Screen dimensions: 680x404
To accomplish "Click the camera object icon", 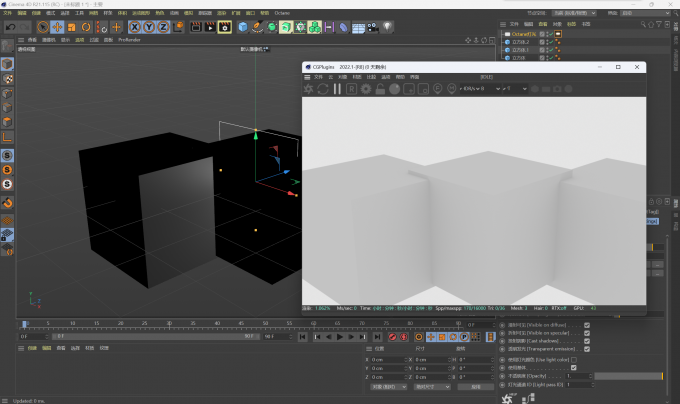I will (x=373, y=27).
